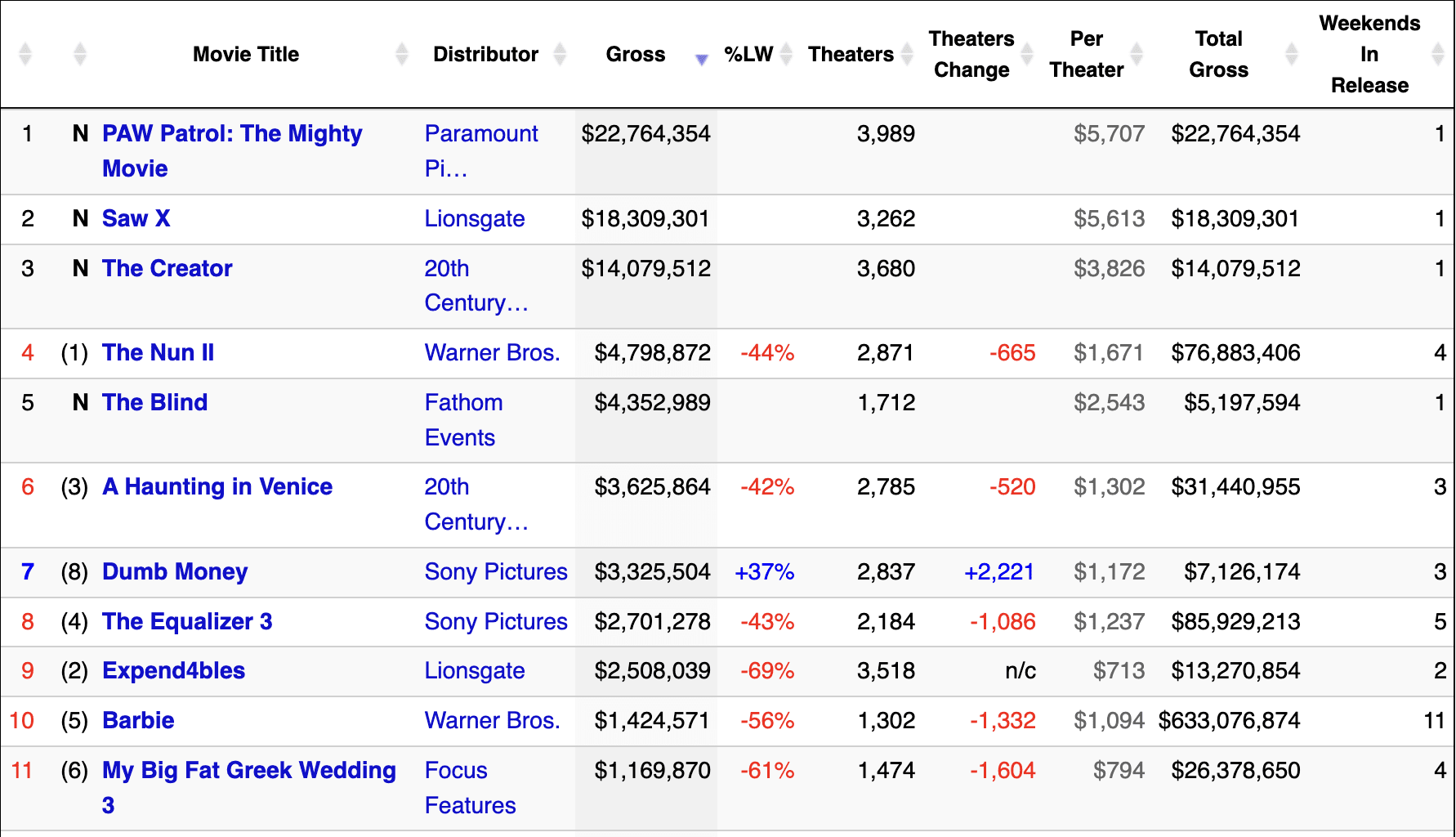Open My Big Fat Greek Wedding 3 link
The height and width of the screenshot is (837, 1456).
[249, 787]
